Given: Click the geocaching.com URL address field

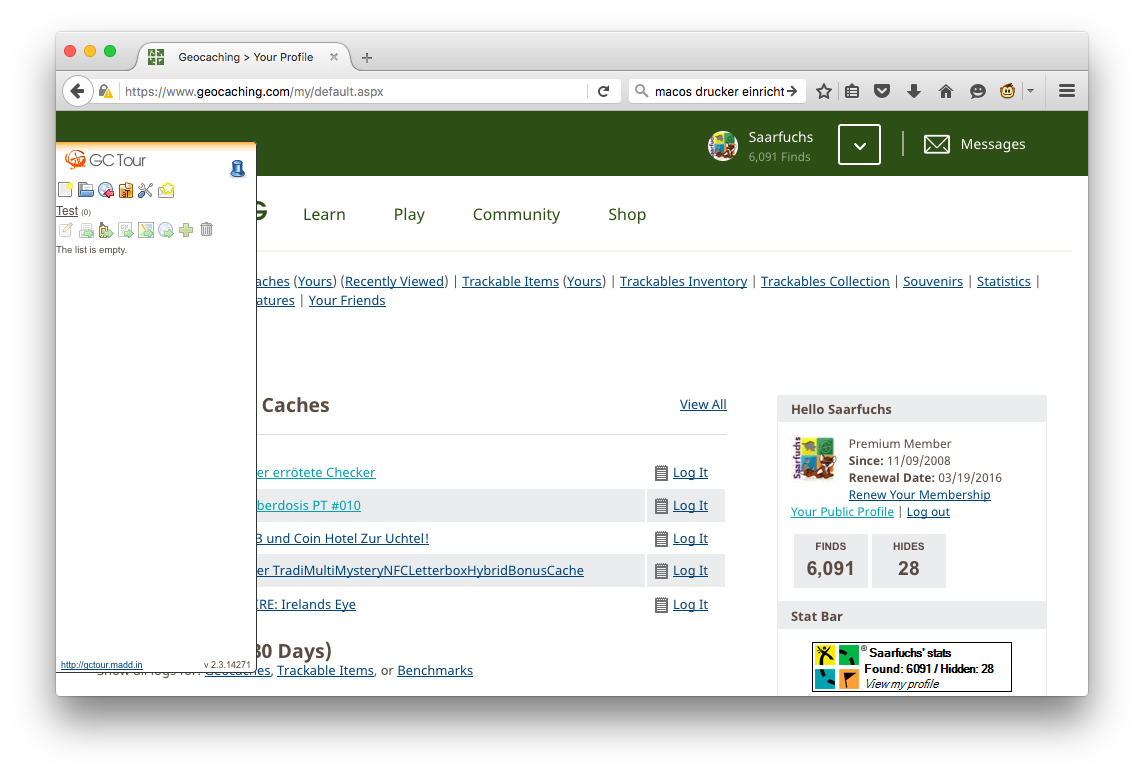Looking at the screenshot, I should coord(353,91).
